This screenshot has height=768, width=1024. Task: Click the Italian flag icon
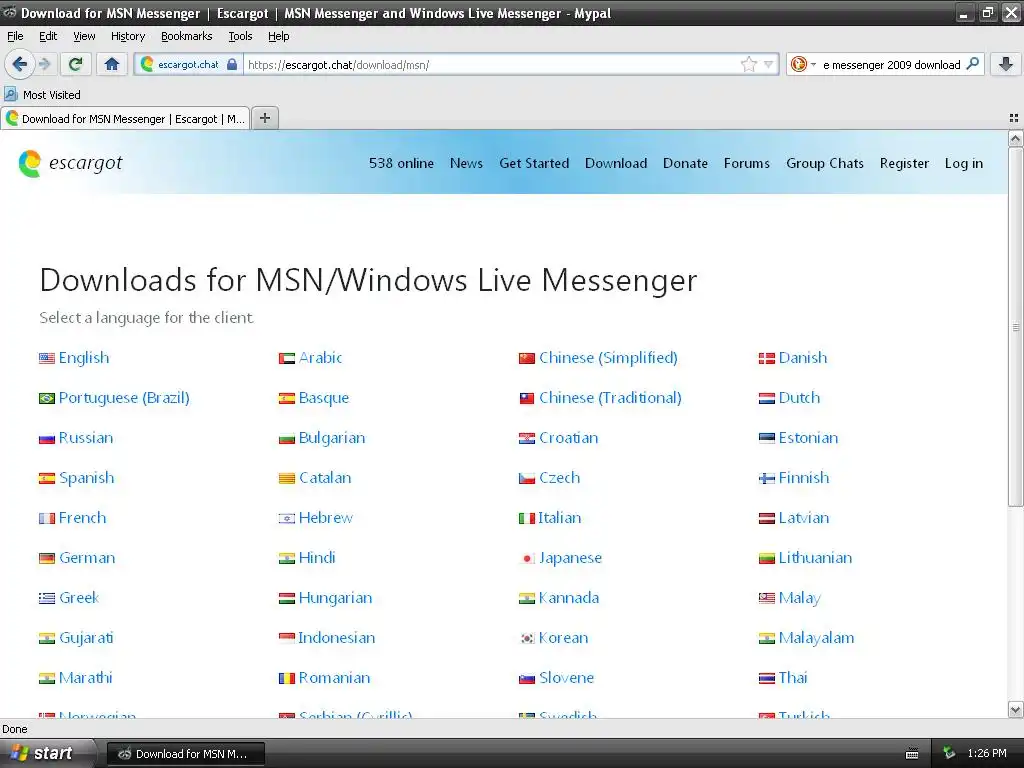(x=526, y=519)
